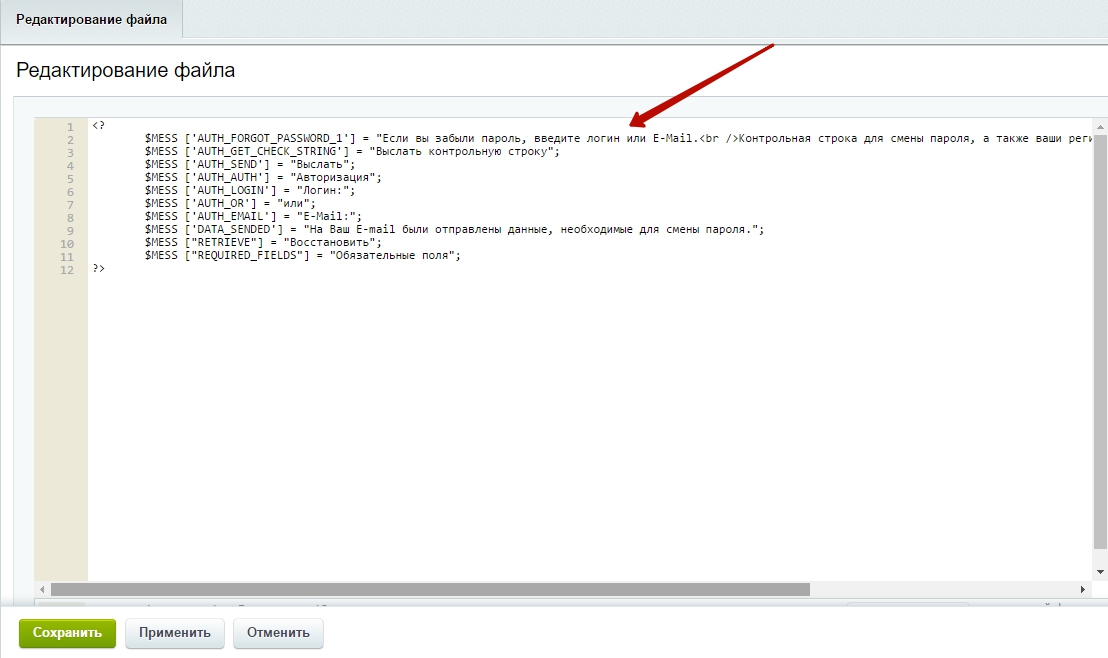Click the closing ?> tag

point(98,269)
